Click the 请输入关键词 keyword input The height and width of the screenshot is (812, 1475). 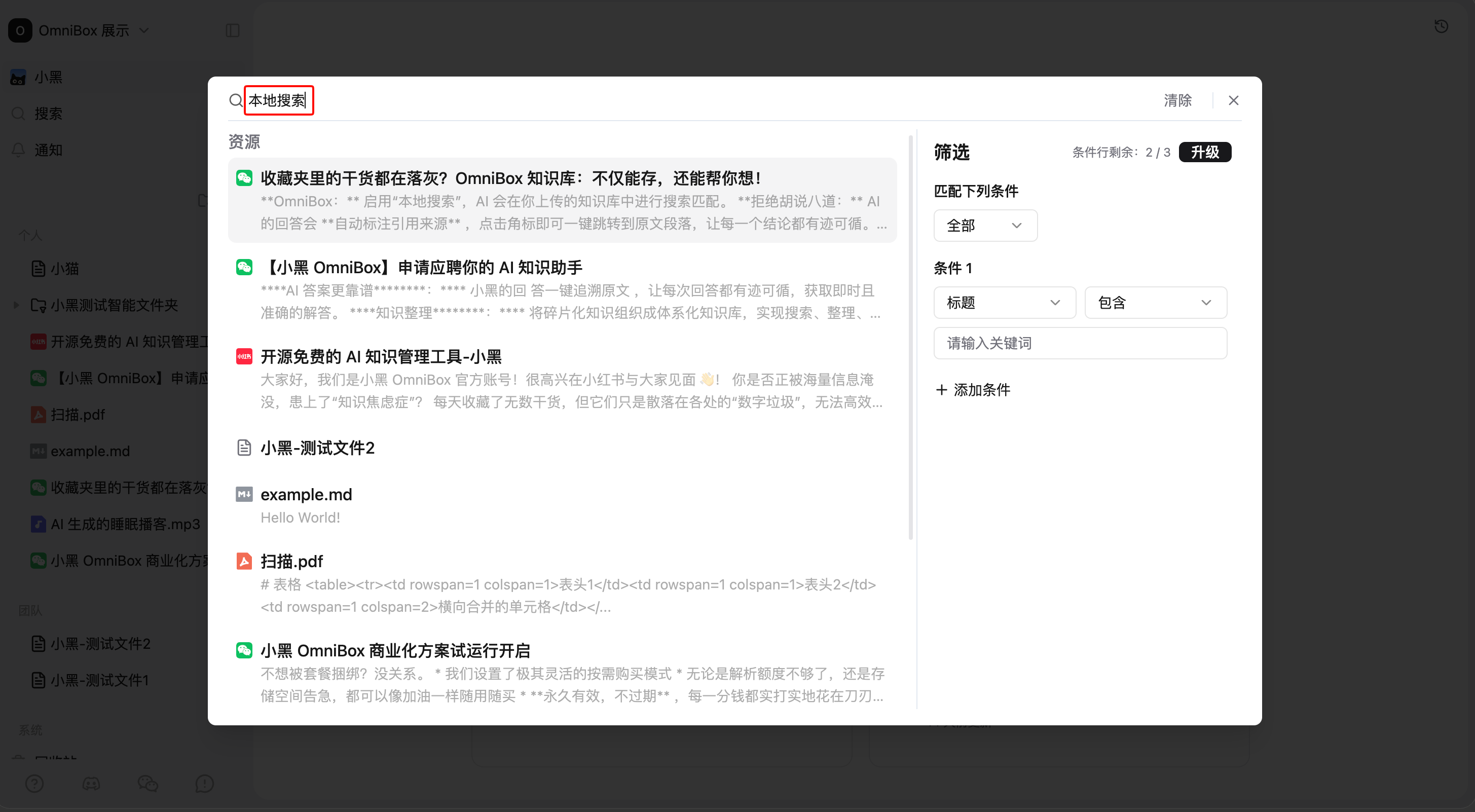pos(1080,343)
